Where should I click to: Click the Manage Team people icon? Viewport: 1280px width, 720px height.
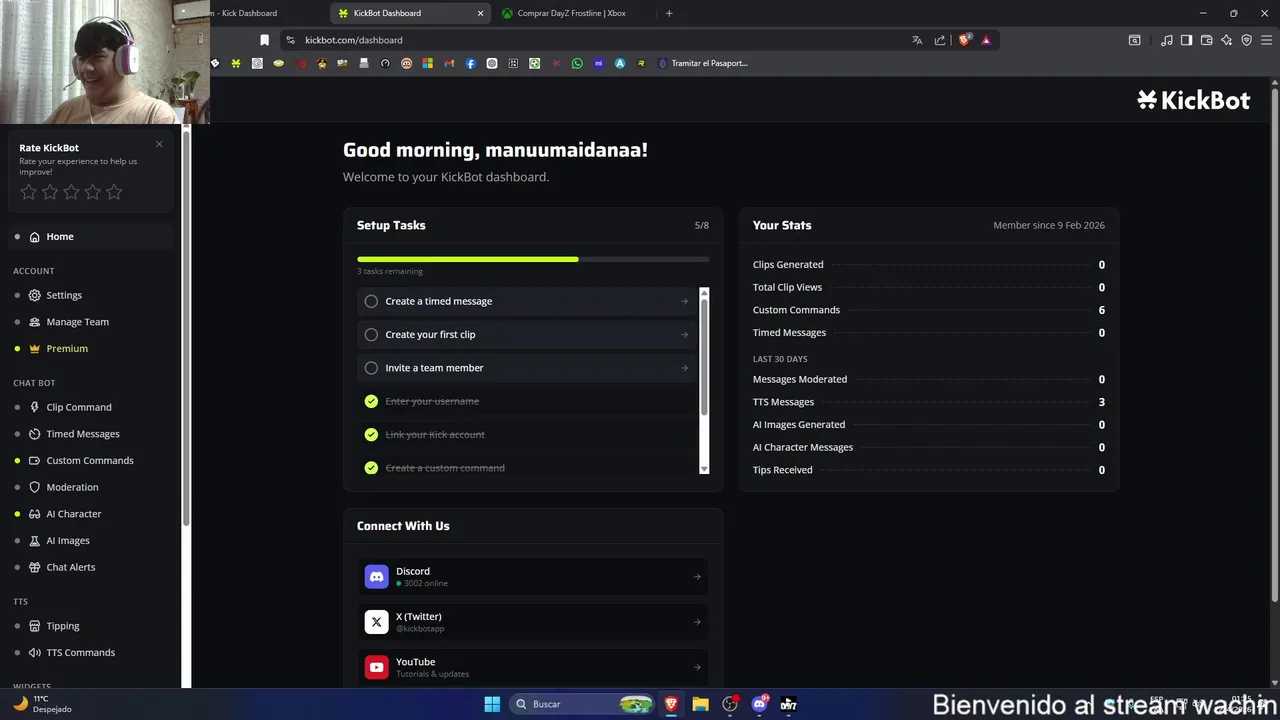[x=35, y=322]
